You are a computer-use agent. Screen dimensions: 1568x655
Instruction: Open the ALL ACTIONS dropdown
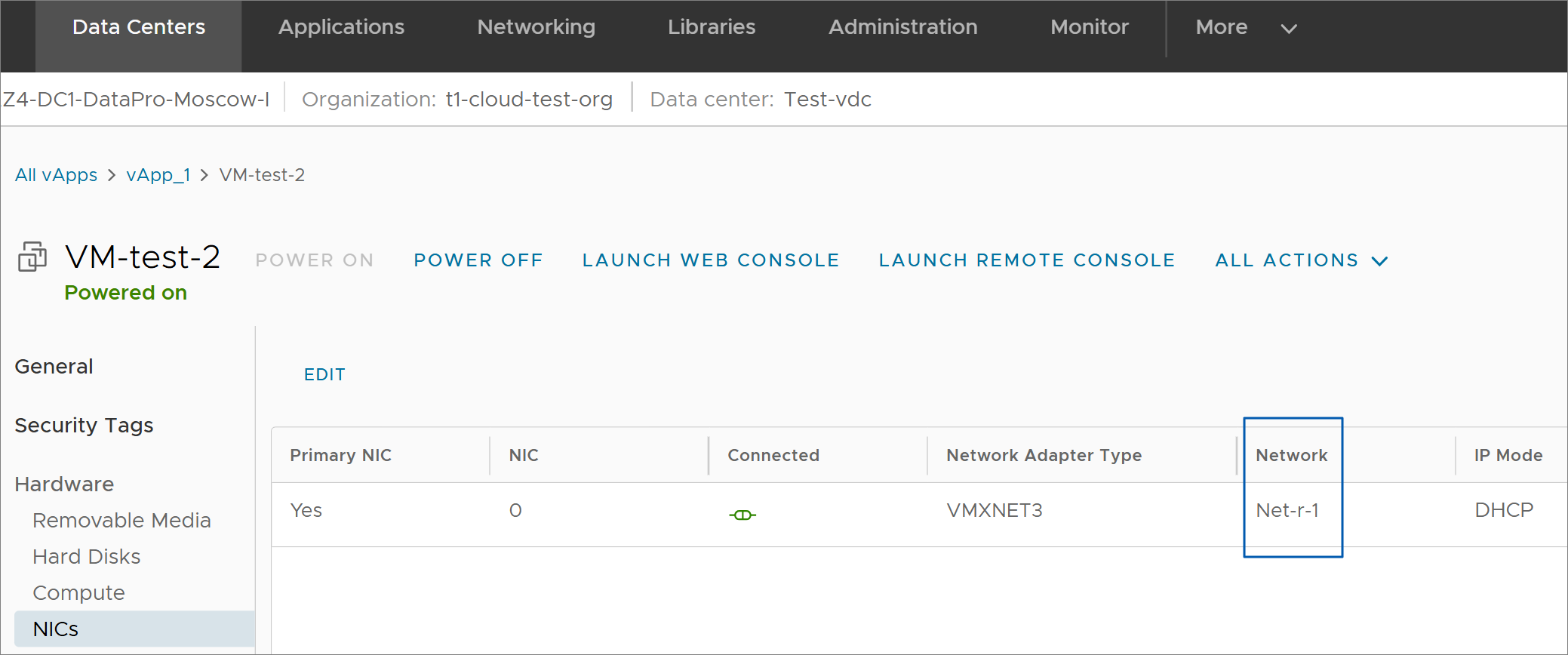pos(1302,260)
